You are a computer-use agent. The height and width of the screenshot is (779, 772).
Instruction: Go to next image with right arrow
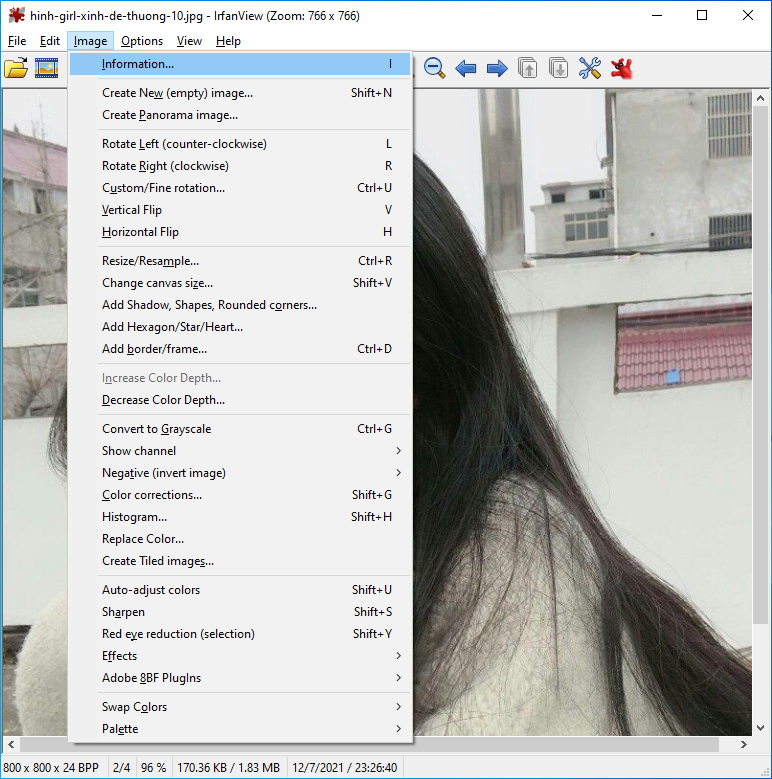(496, 68)
